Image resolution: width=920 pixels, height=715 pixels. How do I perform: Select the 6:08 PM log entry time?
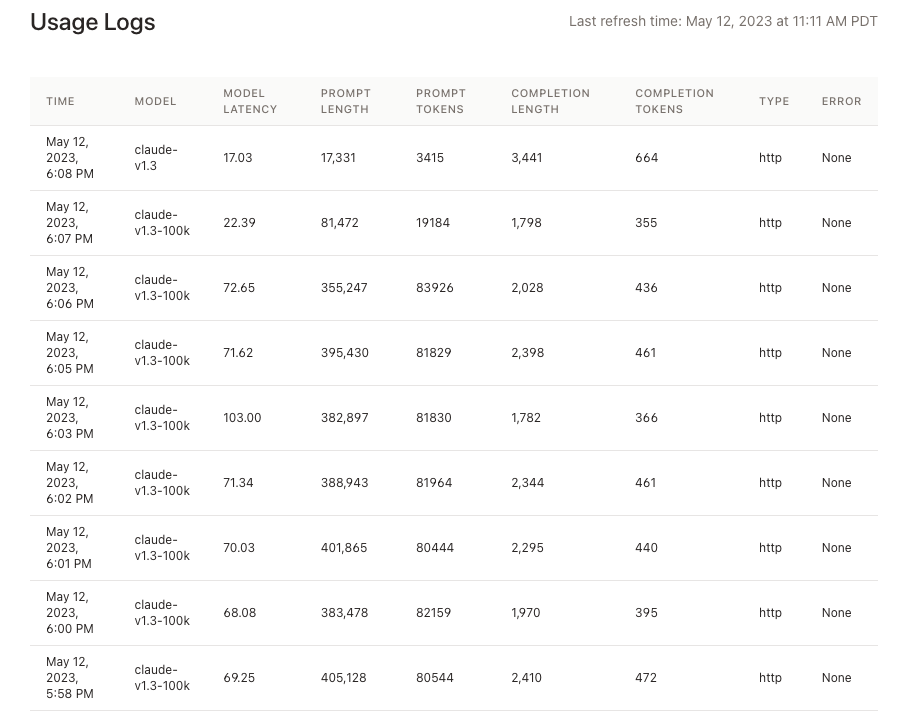pyautogui.click(x=70, y=158)
